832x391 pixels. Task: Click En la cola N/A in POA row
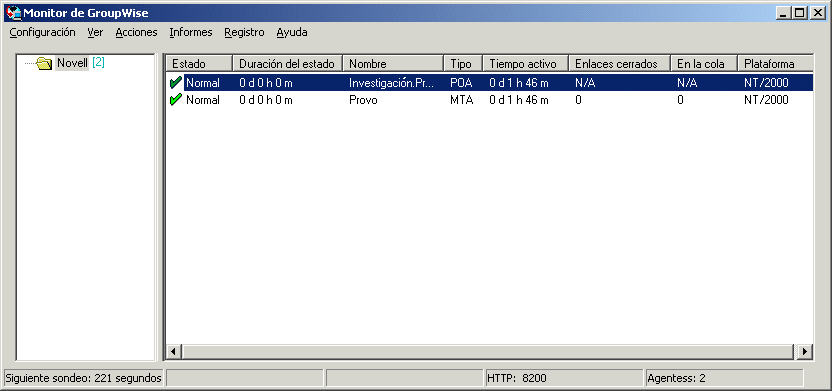tap(687, 83)
